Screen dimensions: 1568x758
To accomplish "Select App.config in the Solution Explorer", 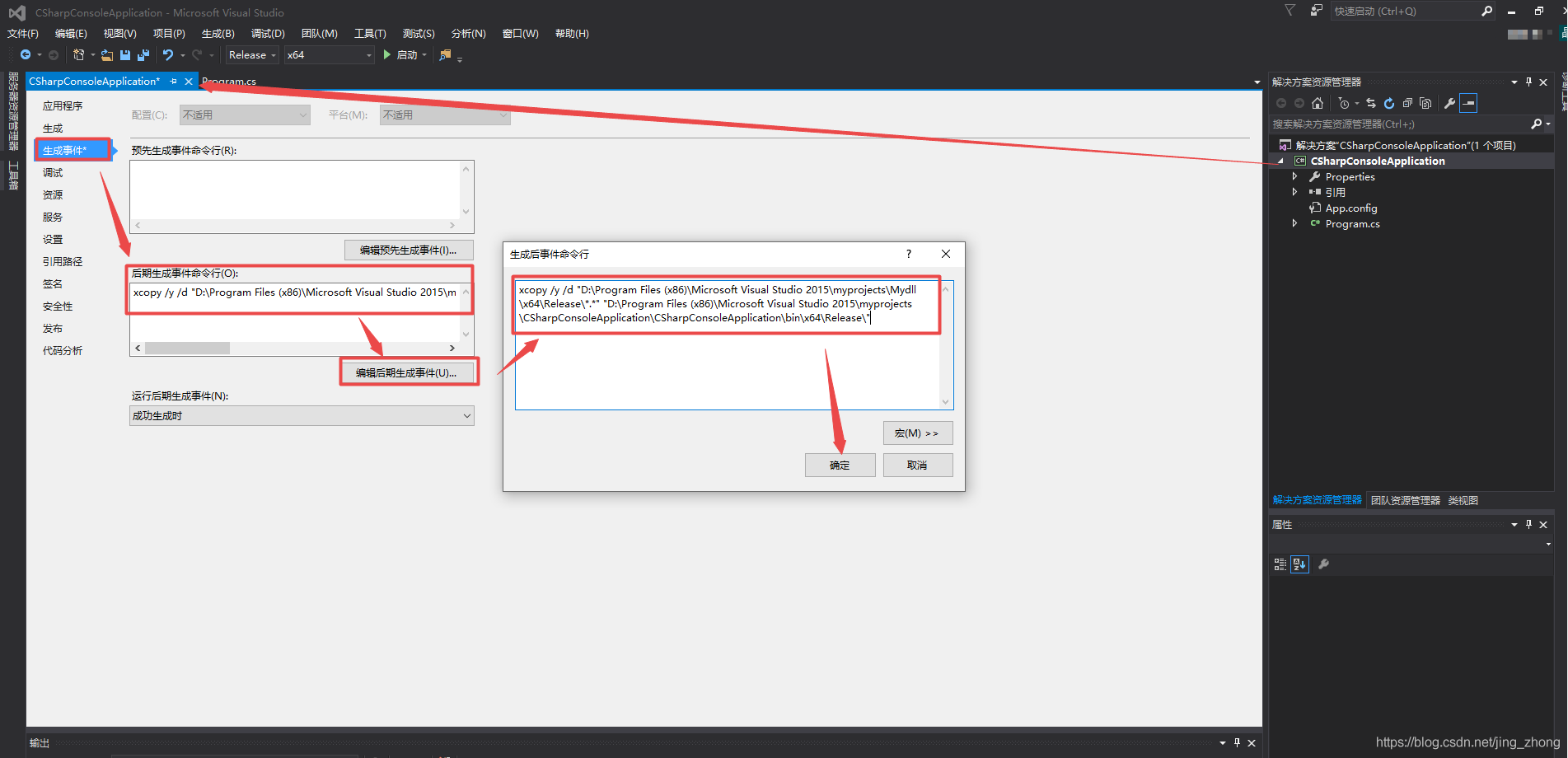I will [1351, 208].
